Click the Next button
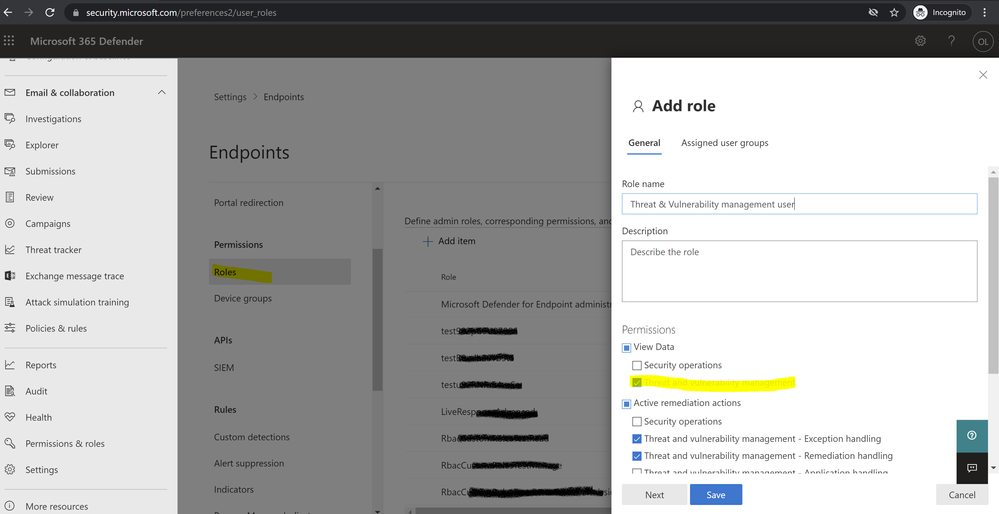Viewport: 999px width, 514px height. point(654,495)
